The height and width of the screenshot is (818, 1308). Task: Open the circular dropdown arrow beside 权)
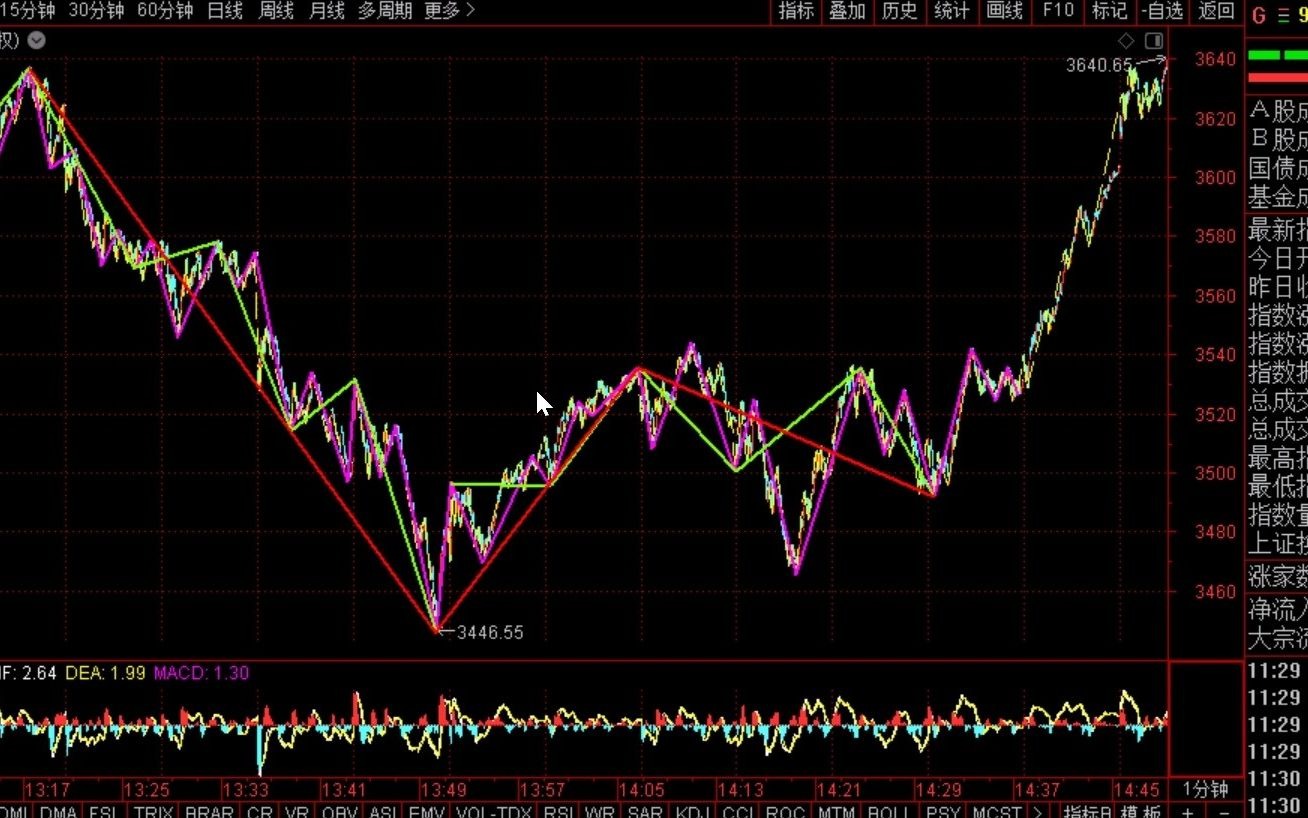[36, 40]
